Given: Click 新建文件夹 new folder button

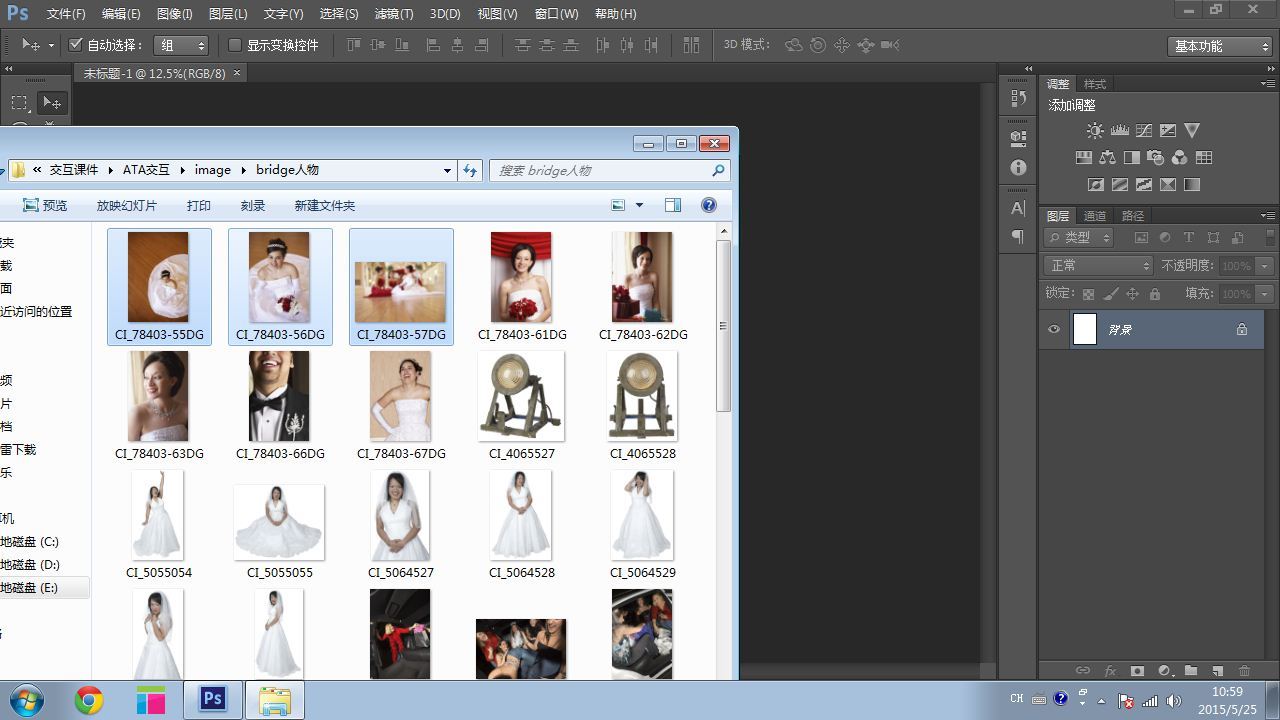Looking at the screenshot, I should [324, 206].
